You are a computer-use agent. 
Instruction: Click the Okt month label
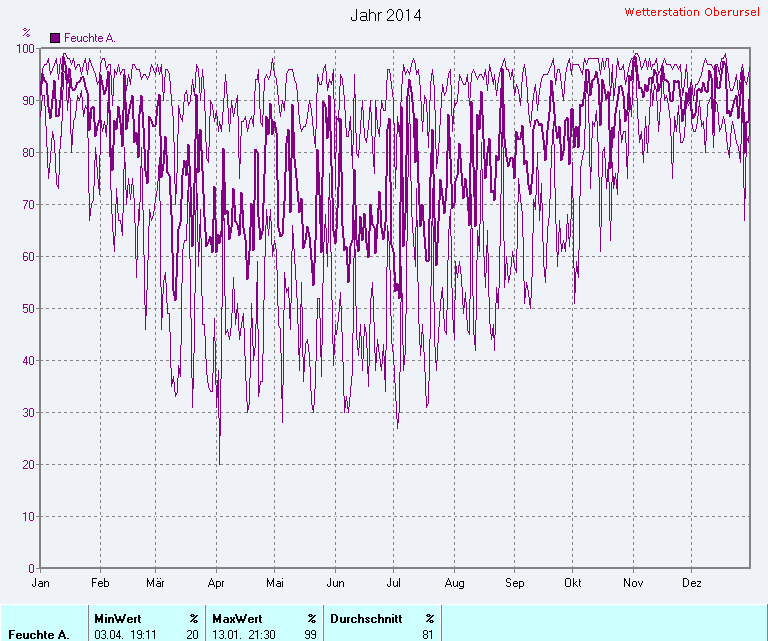(x=573, y=583)
